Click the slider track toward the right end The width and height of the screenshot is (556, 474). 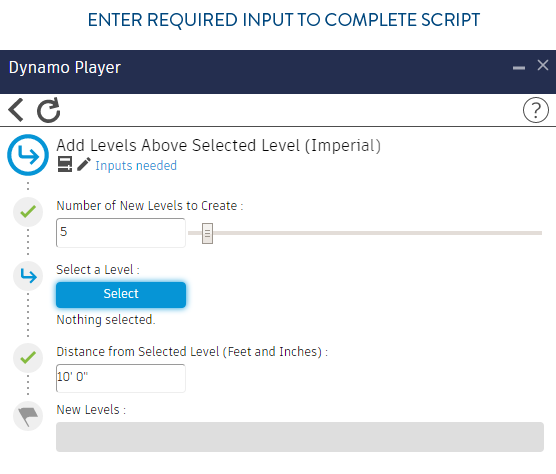(496, 233)
